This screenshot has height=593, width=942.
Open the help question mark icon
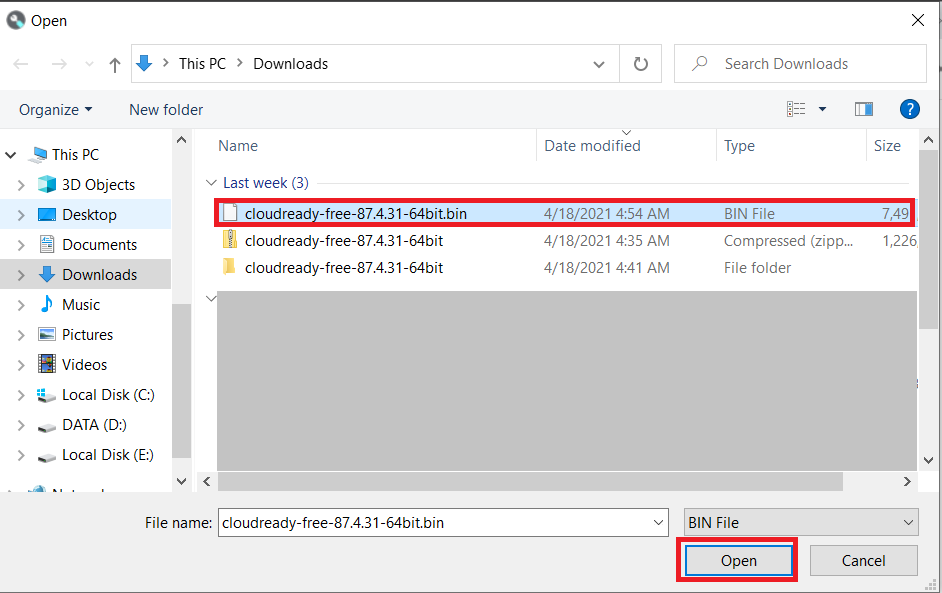[x=909, y=109]
